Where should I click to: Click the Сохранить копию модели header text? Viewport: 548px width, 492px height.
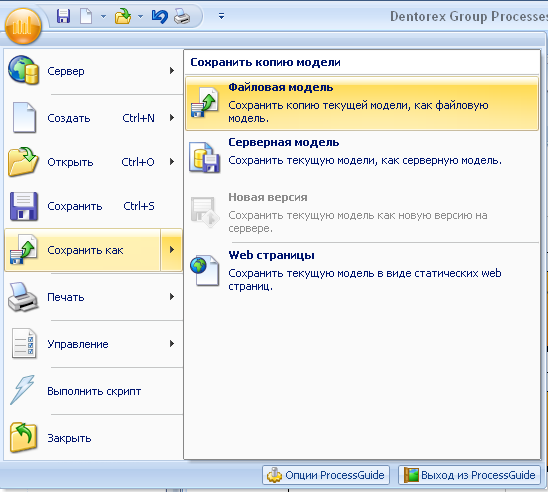(265, 62)
